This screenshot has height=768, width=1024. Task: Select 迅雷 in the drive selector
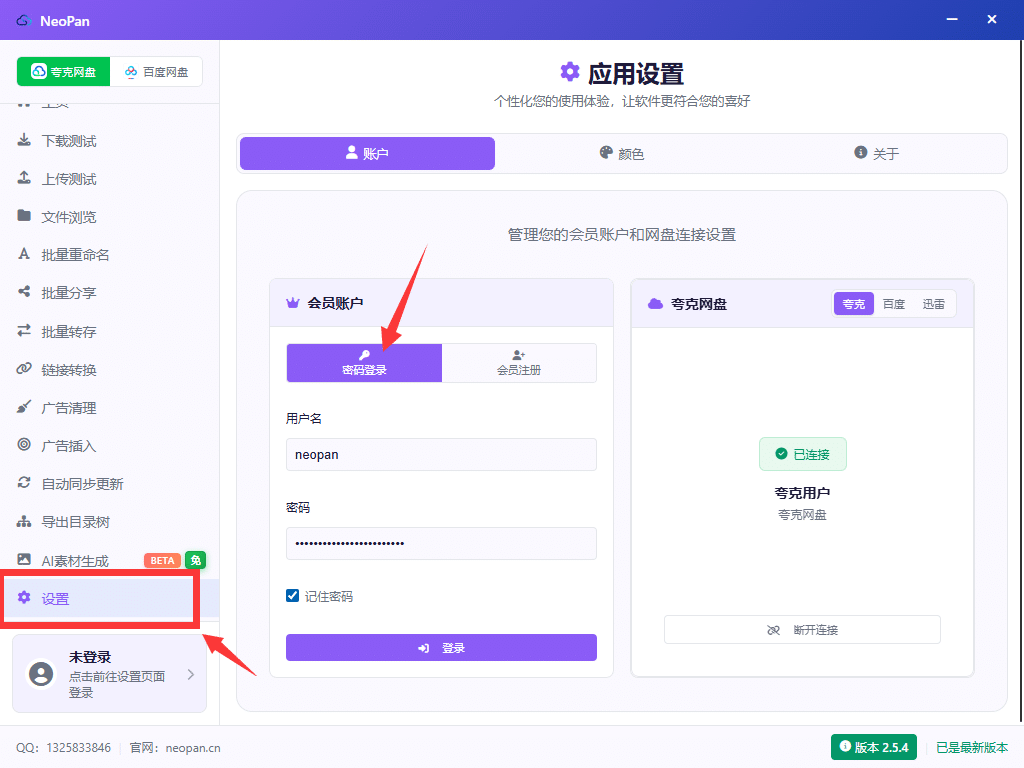coord(933,304)
